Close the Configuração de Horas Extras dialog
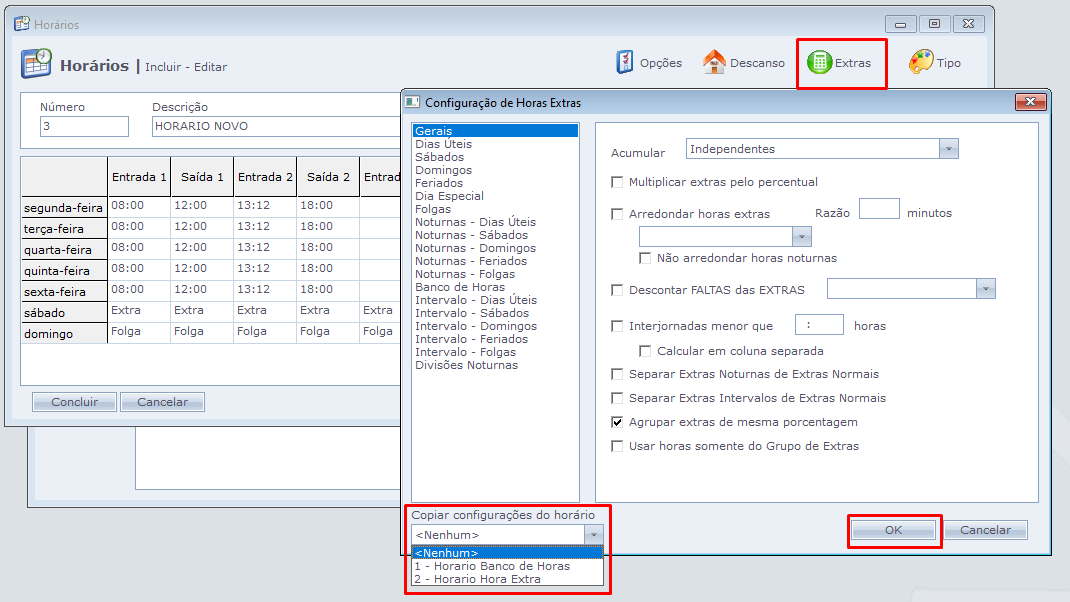This screenshot has height=602, width=1070. pyautogui.click(x=1030, y=102)
